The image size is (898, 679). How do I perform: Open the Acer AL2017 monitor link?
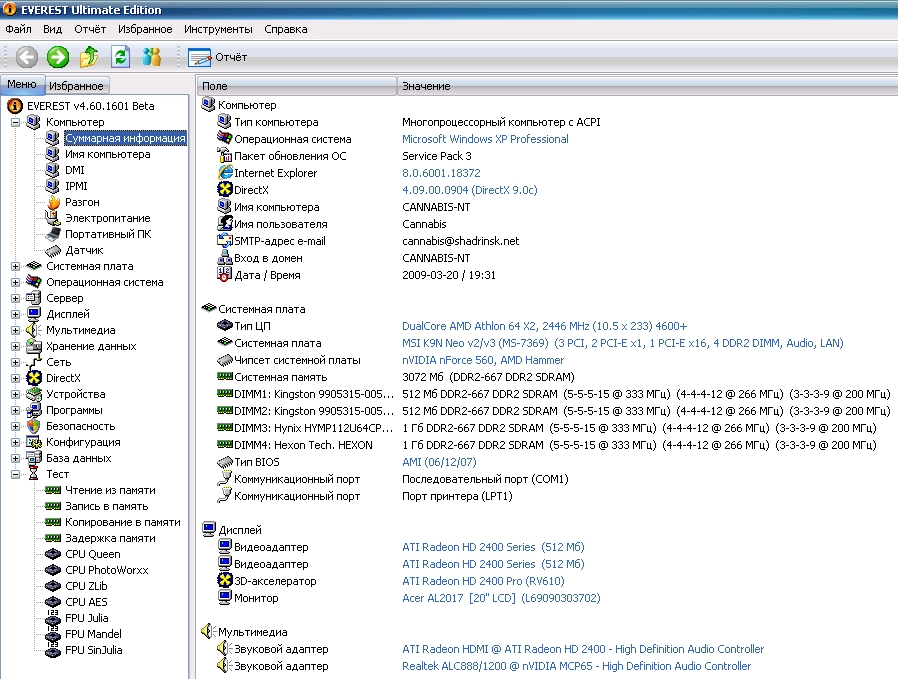click(x=501, y=598)
